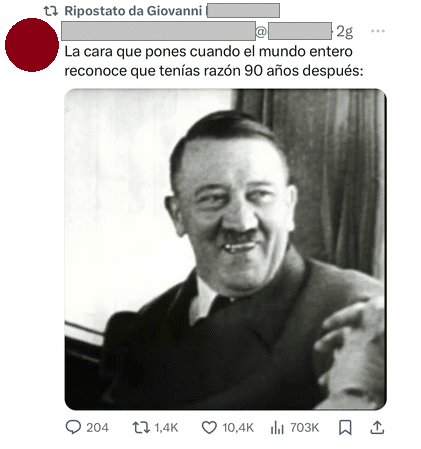Click the repost arrows icon beside Ripostato
Screen dimensions: 421x449
[51, 11]
